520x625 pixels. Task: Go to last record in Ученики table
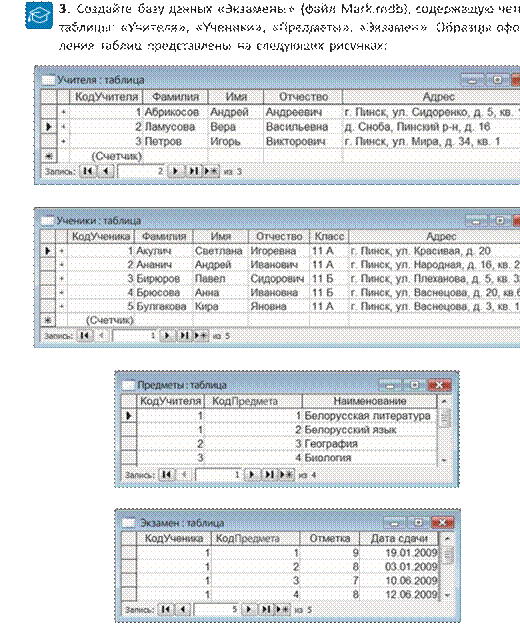click(x=184, y=336)
